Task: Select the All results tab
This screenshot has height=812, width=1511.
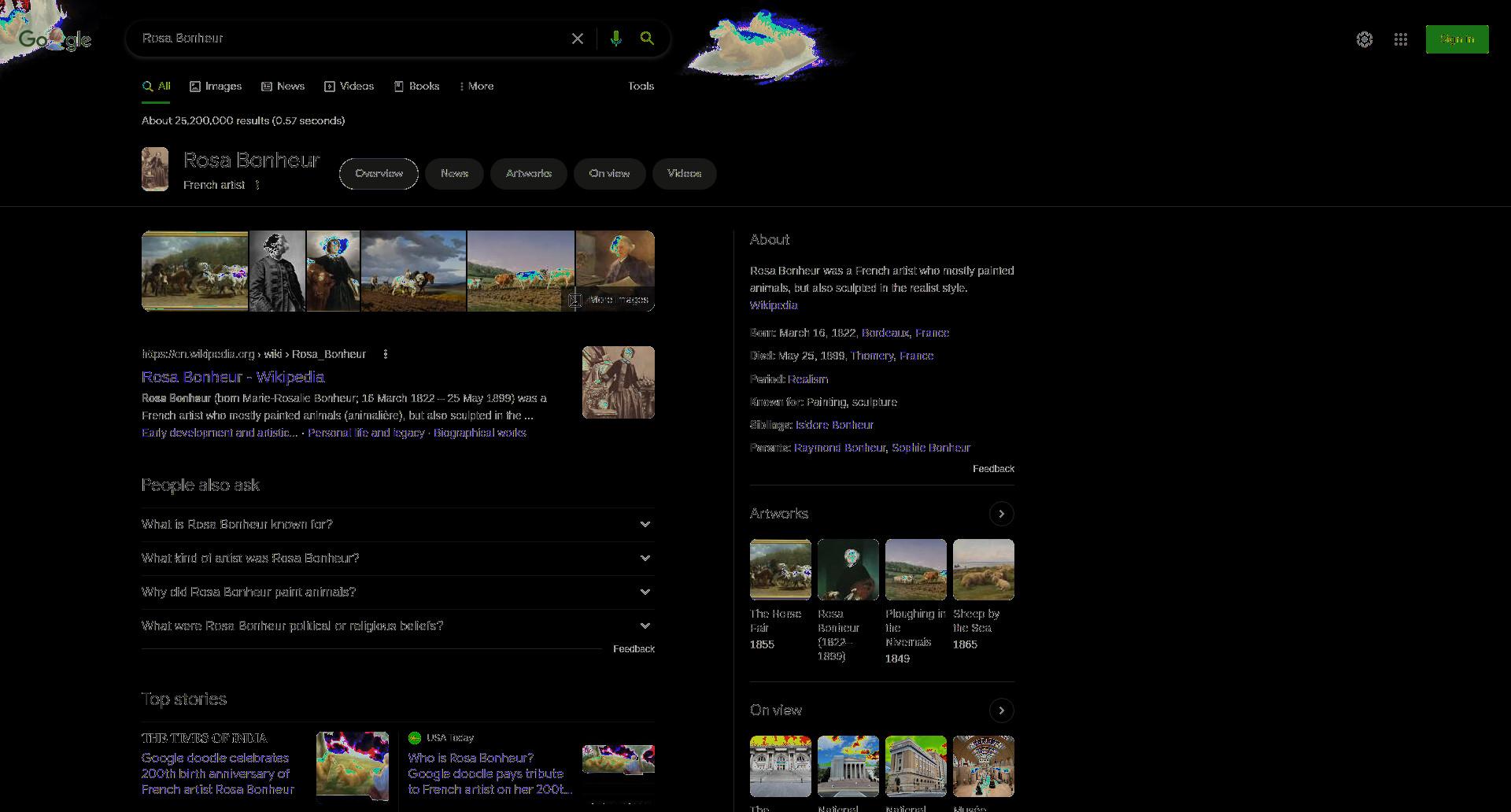Action: click(x=156, y=87)
